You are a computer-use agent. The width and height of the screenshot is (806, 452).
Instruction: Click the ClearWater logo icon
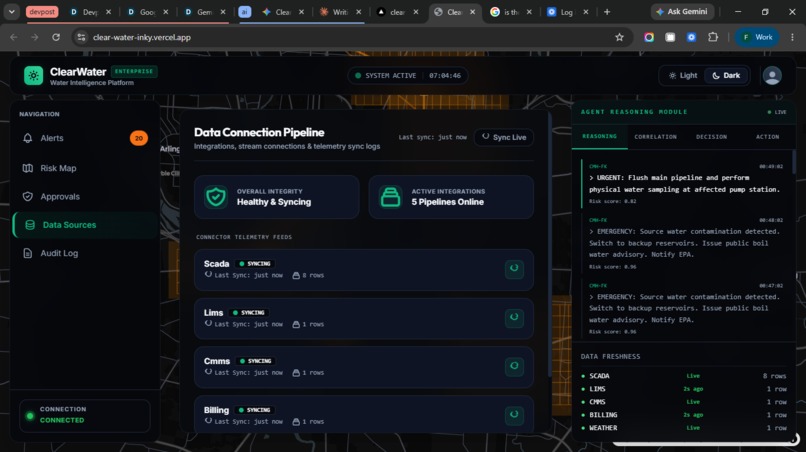[33, 76]
